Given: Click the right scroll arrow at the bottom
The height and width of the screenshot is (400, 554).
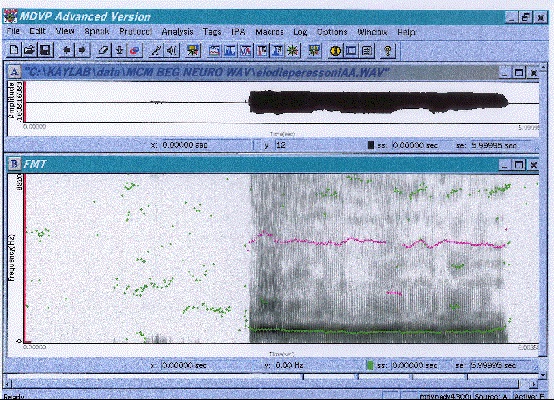Looking at the screenshot, I should [534, 384].
